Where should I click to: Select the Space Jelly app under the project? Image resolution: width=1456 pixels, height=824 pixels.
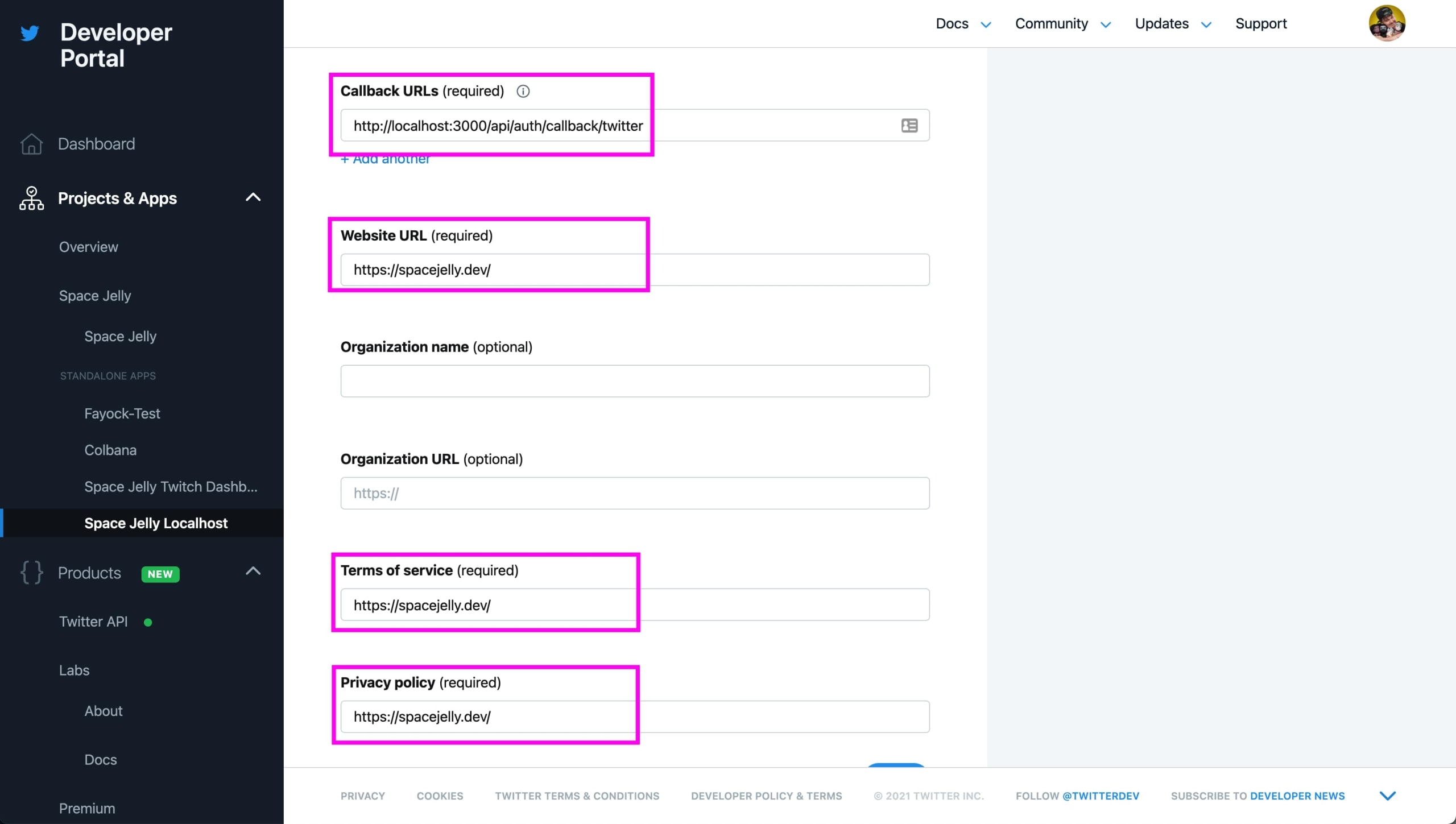pos(120,336)
